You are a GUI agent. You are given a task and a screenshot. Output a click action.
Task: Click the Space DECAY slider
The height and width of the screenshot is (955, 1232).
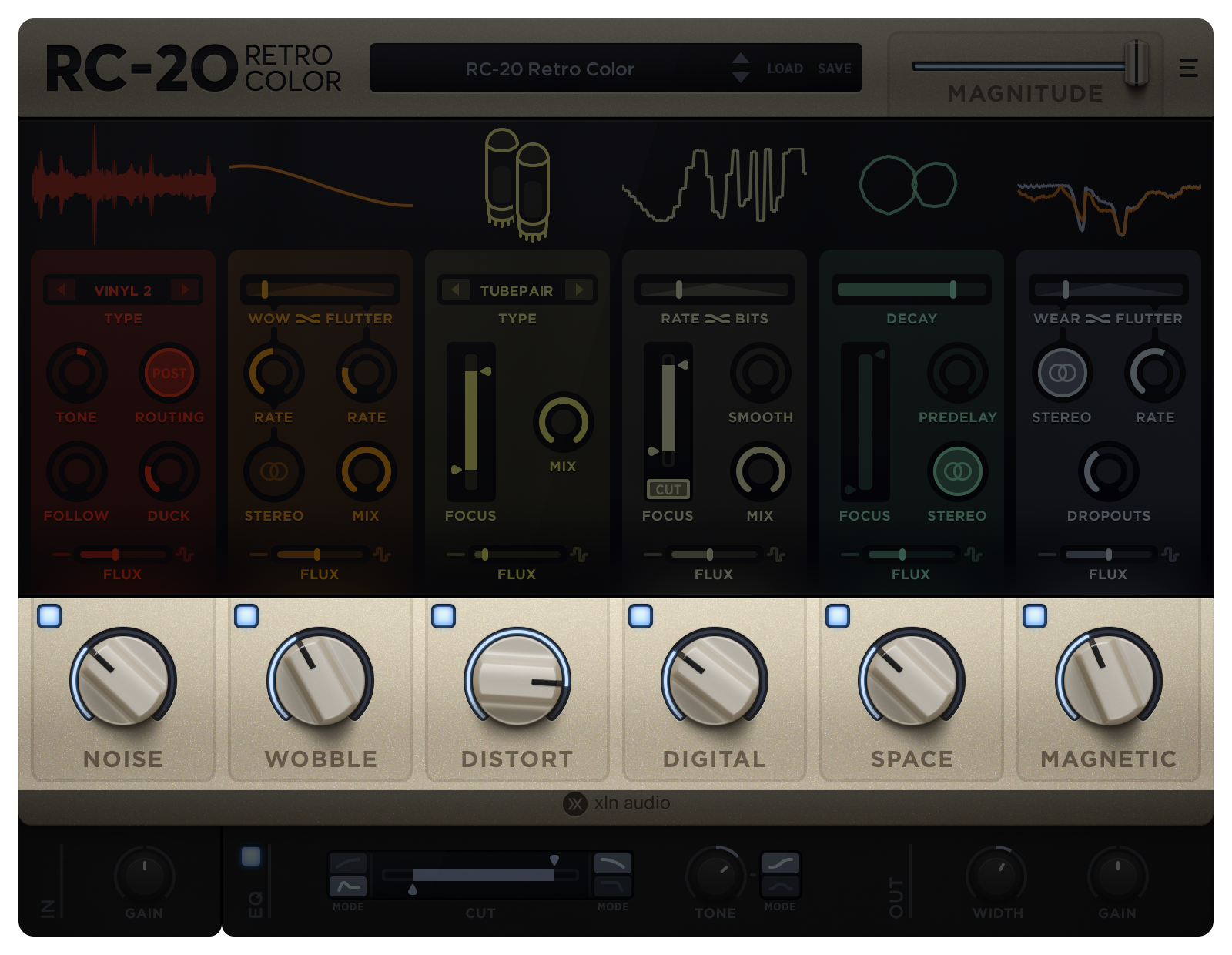912,290
